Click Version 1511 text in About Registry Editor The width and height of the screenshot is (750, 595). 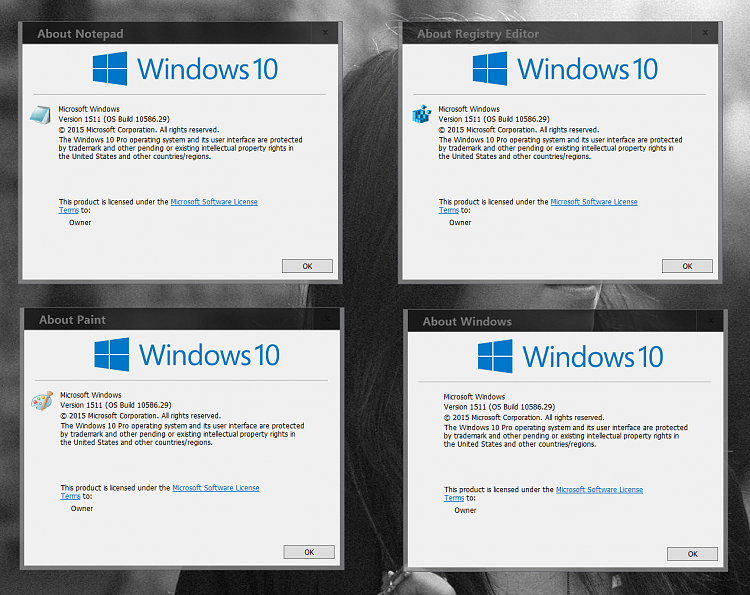click(494, 119)
